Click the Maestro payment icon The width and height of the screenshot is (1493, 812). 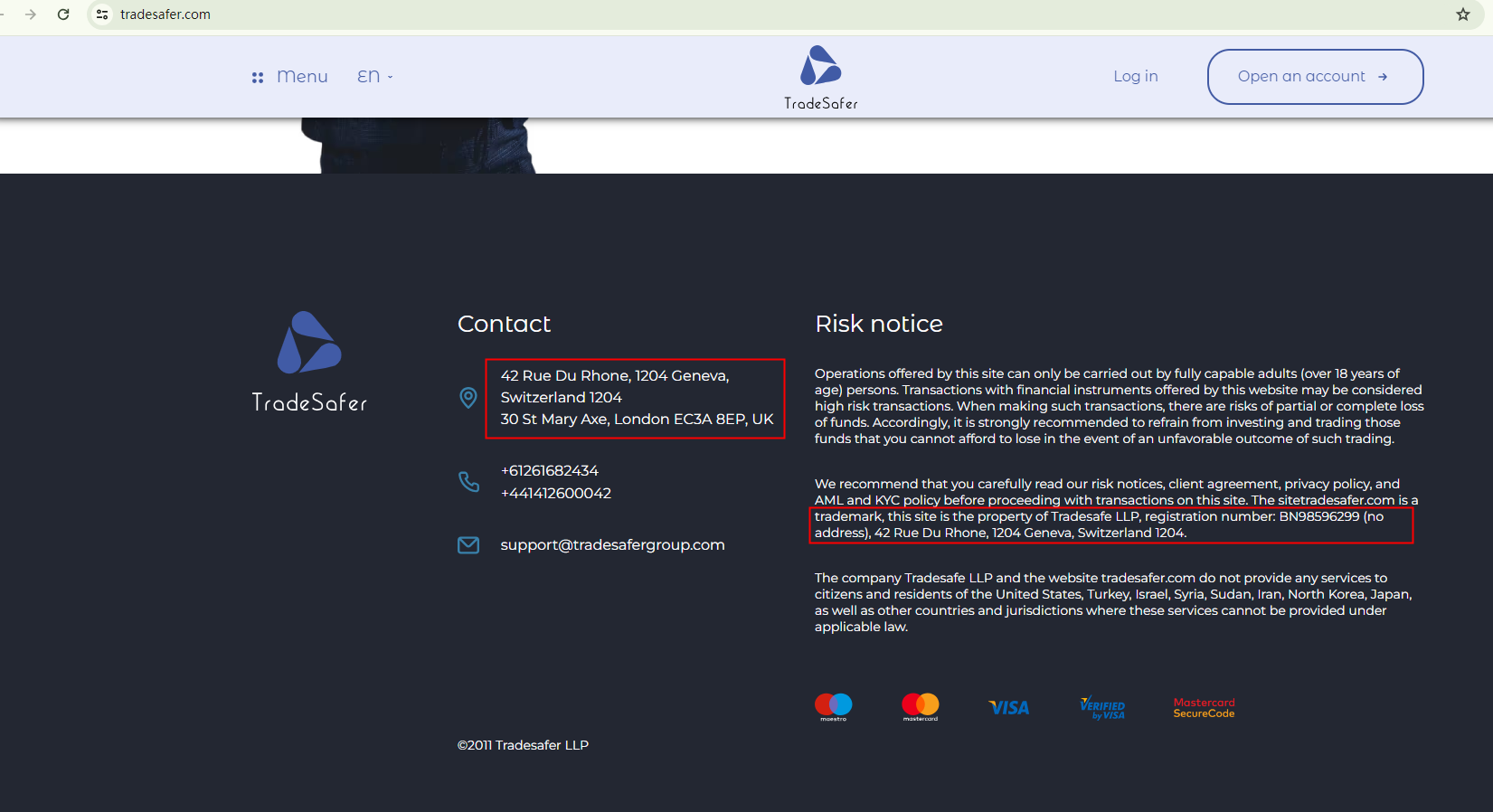pos(834,707)
